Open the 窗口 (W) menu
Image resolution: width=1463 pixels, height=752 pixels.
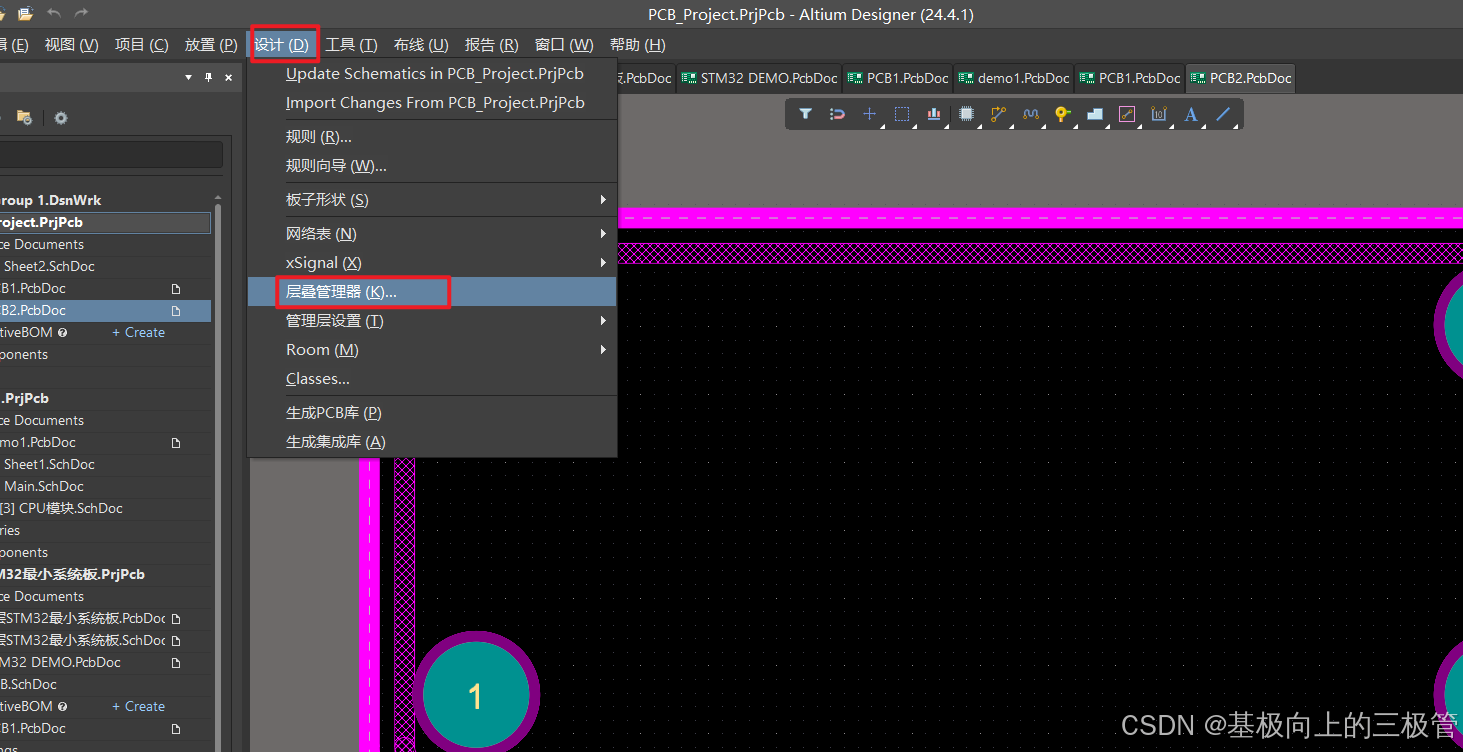click(563, 45)
